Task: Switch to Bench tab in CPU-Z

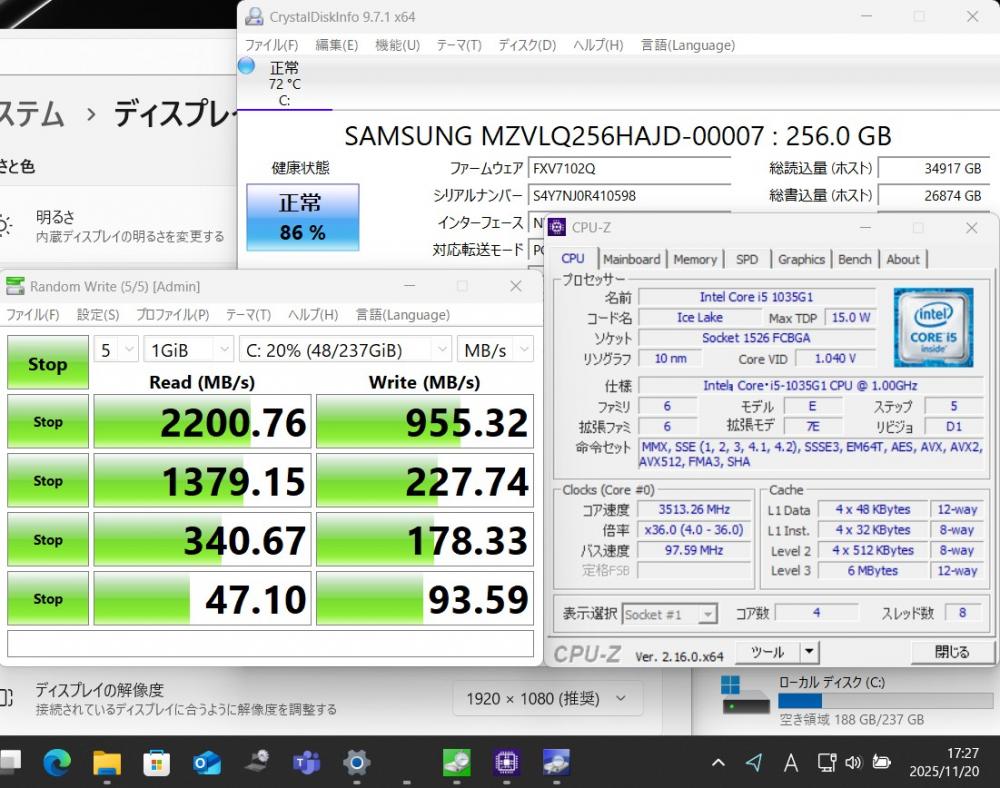Action: click(855, 259)
